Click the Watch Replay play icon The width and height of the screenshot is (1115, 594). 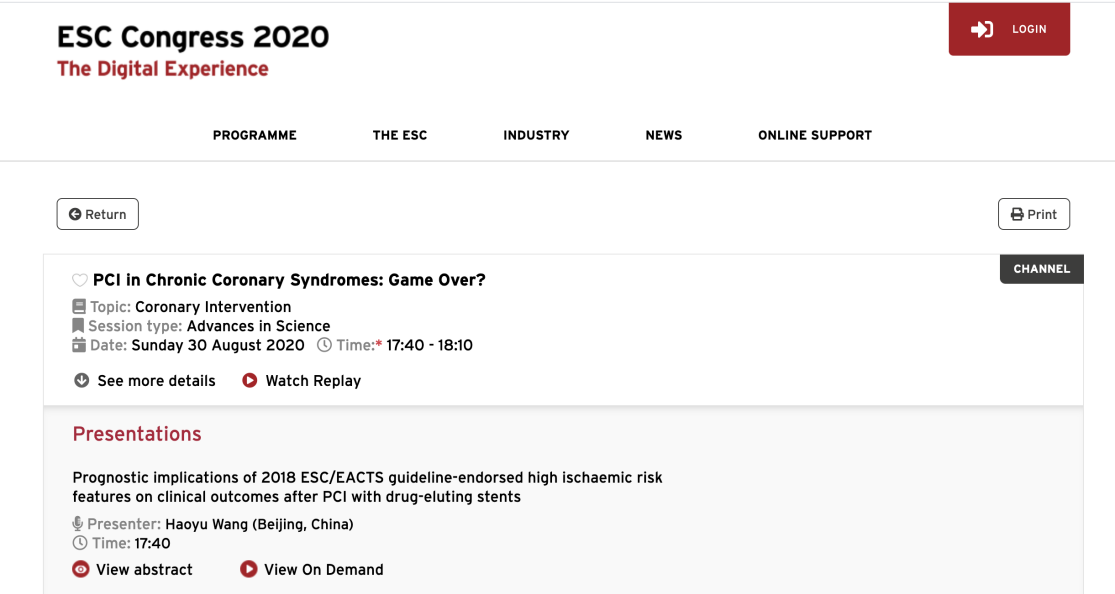(250, 381)
